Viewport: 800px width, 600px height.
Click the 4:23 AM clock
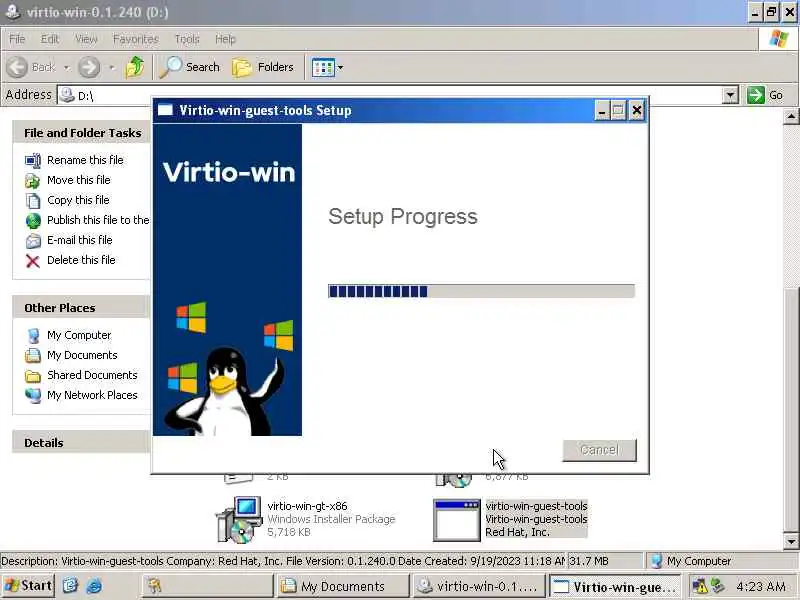click(761, 586)
